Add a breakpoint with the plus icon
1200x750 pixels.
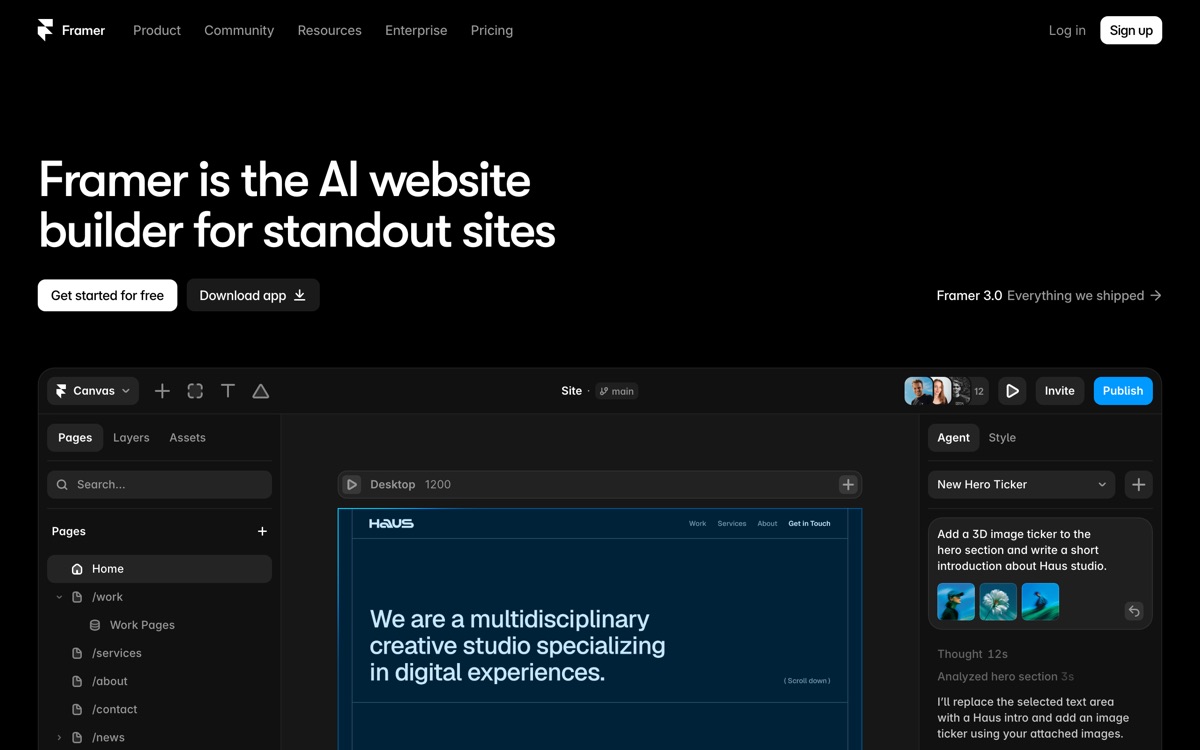pyautogui.click(x=848, y=484)
